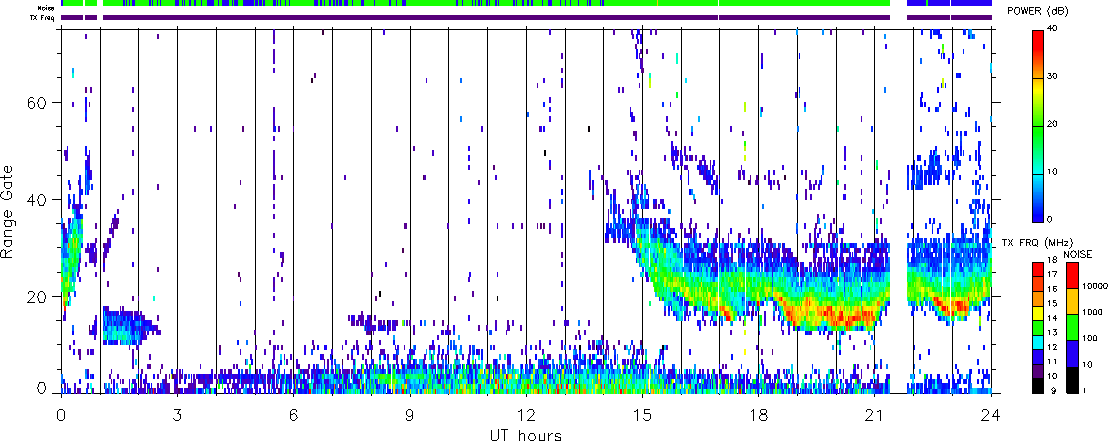Click the x-axis tick label "15"
This screenshot has height=441, width=1108.
click(642, 413)
